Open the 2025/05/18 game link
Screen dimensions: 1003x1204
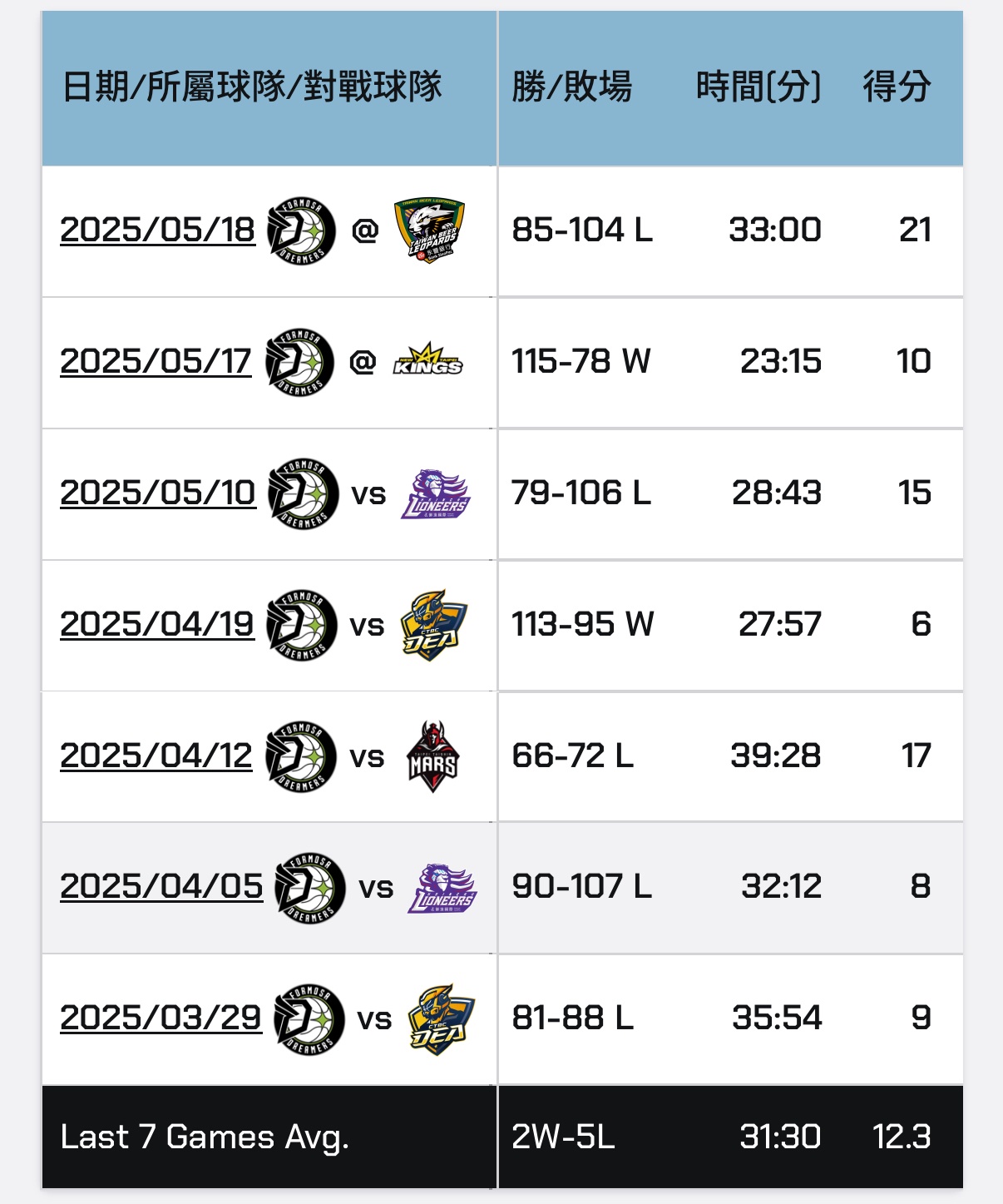pyautogui.click(x=157, y=230)
